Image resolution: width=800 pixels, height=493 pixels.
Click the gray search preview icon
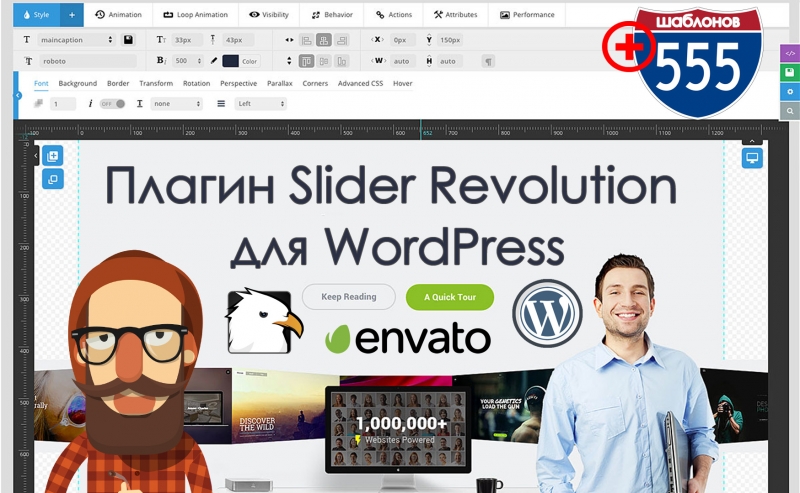(790, 111)
